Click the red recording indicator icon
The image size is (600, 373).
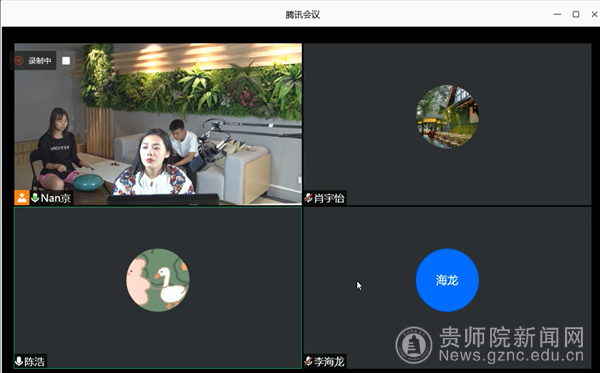click(x=19, y=60)
